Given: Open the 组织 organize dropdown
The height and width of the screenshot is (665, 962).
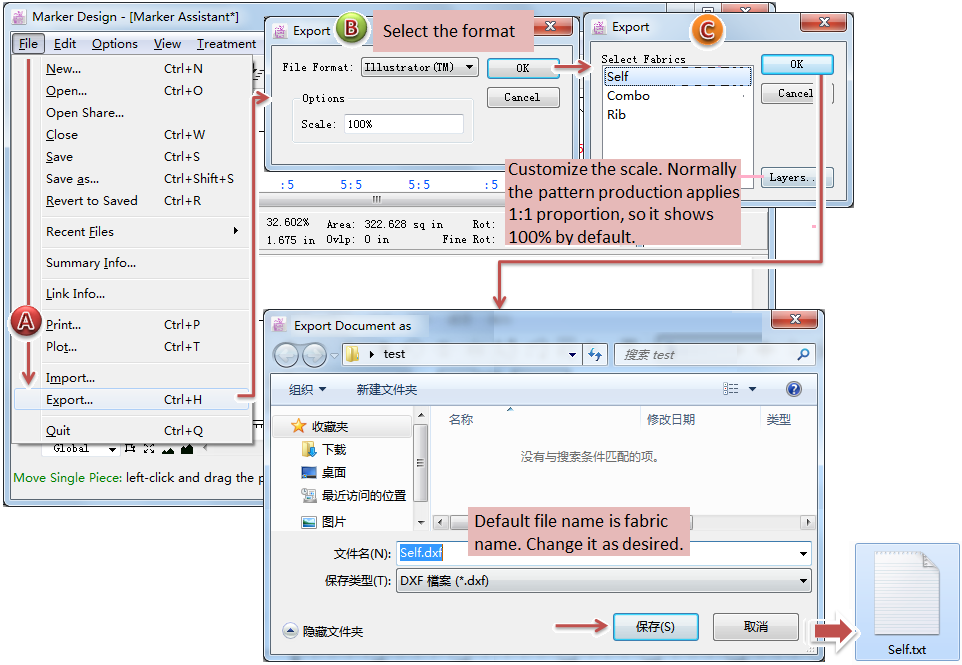Looking at the screenshot, I should [x=307, y=389].
